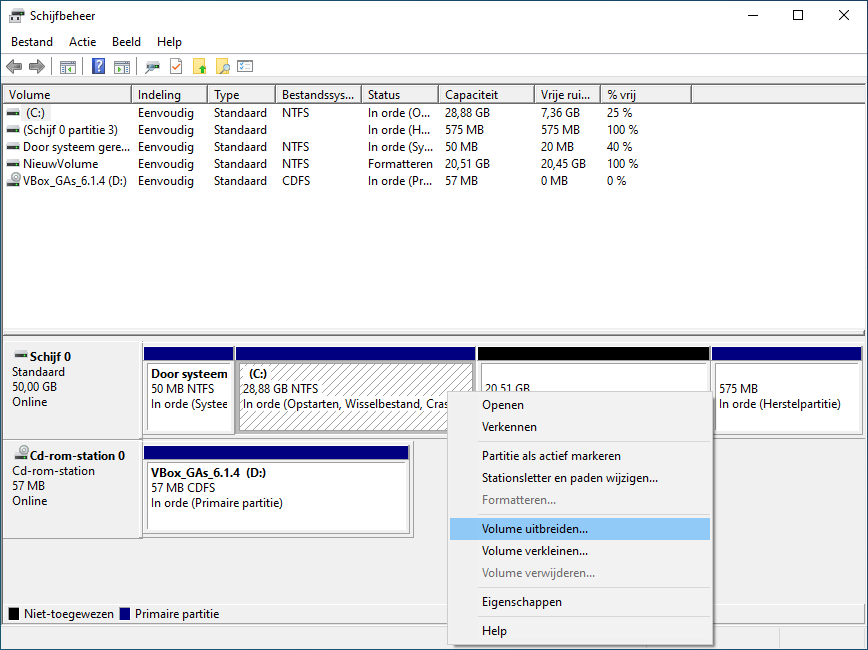This screenshot has width=868, height=650.
Task: Click the checkmark document toolbar icon
Action: click(x=176, y=67)
